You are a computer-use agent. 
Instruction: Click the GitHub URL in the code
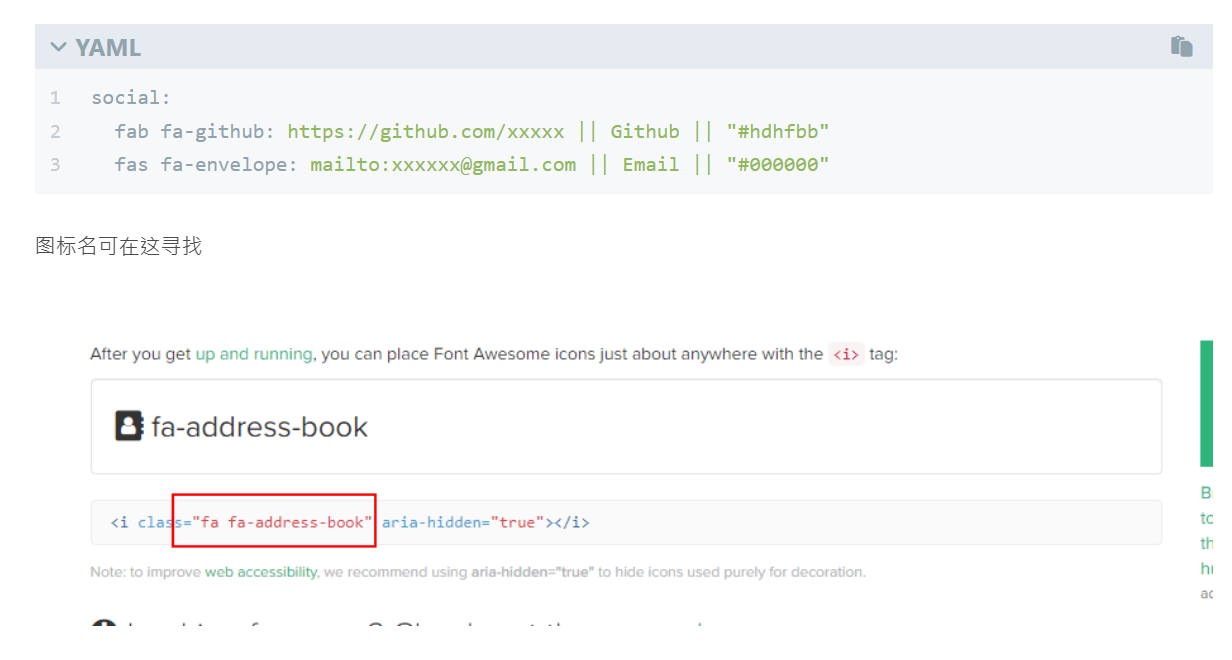click(425, 131)
